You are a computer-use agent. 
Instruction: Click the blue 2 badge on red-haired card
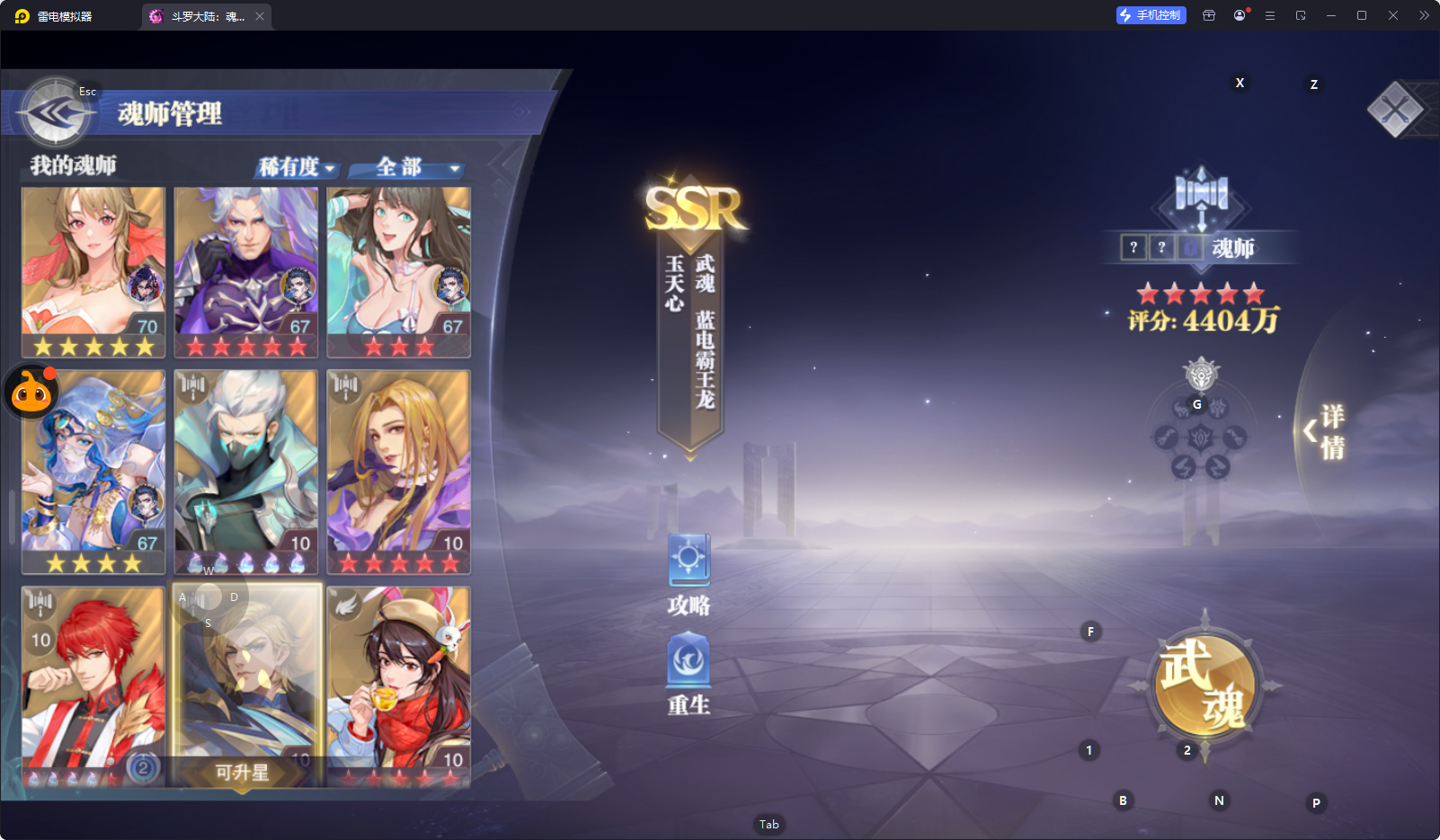(143, 768)
